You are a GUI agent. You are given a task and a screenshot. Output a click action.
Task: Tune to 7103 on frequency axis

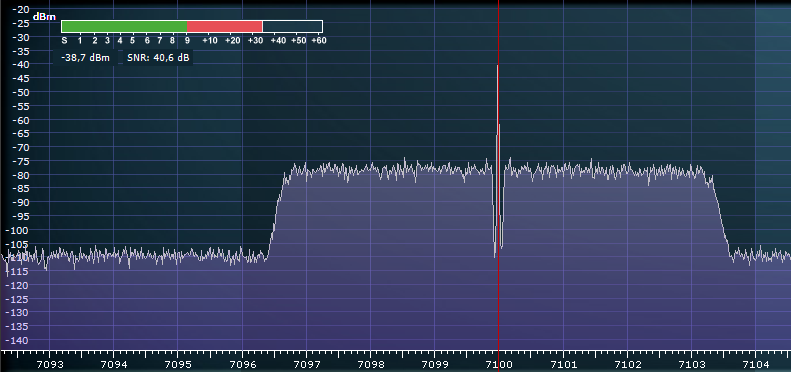coord(691,364)
